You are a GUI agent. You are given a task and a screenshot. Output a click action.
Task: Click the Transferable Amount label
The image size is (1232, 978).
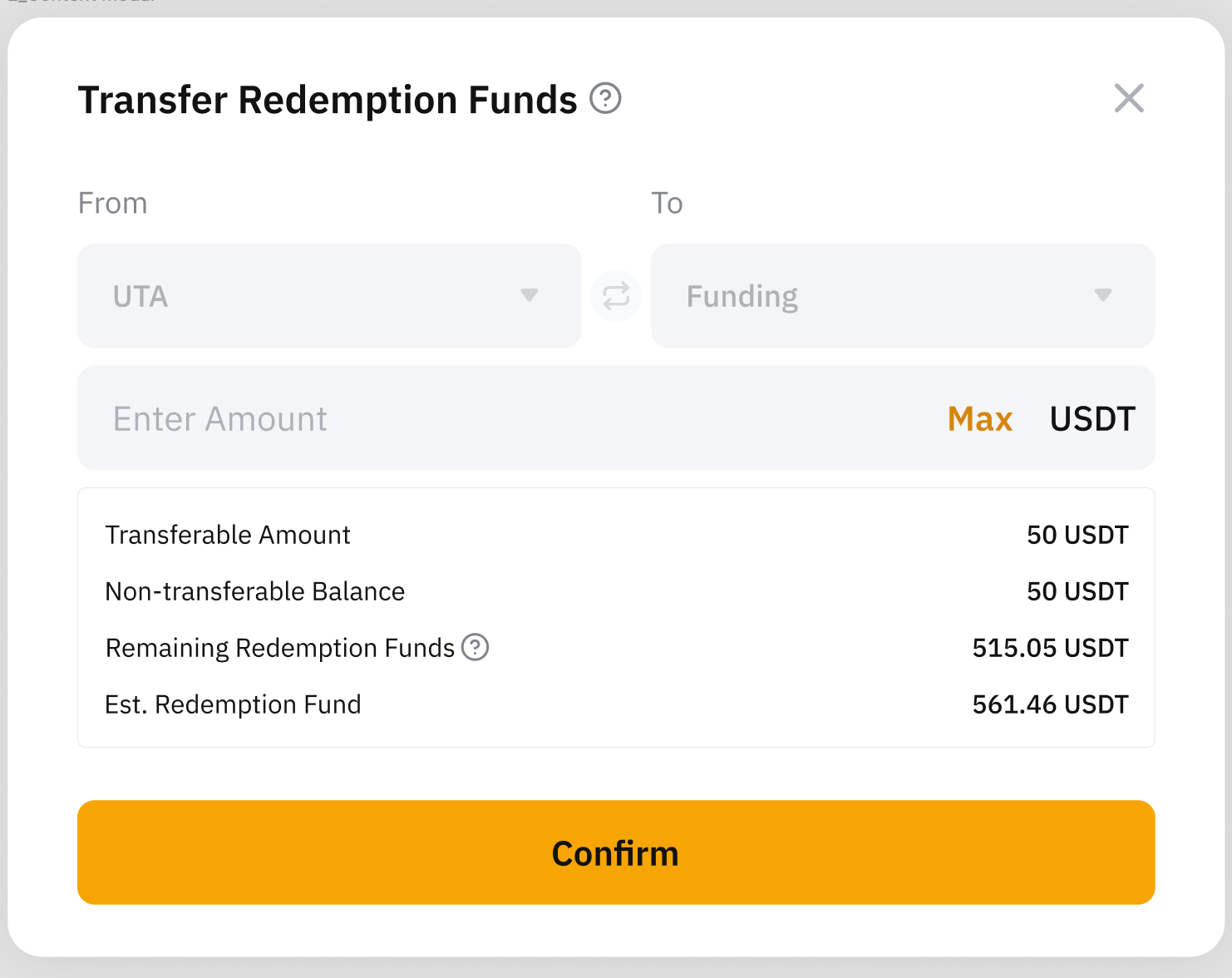[228, 535]
